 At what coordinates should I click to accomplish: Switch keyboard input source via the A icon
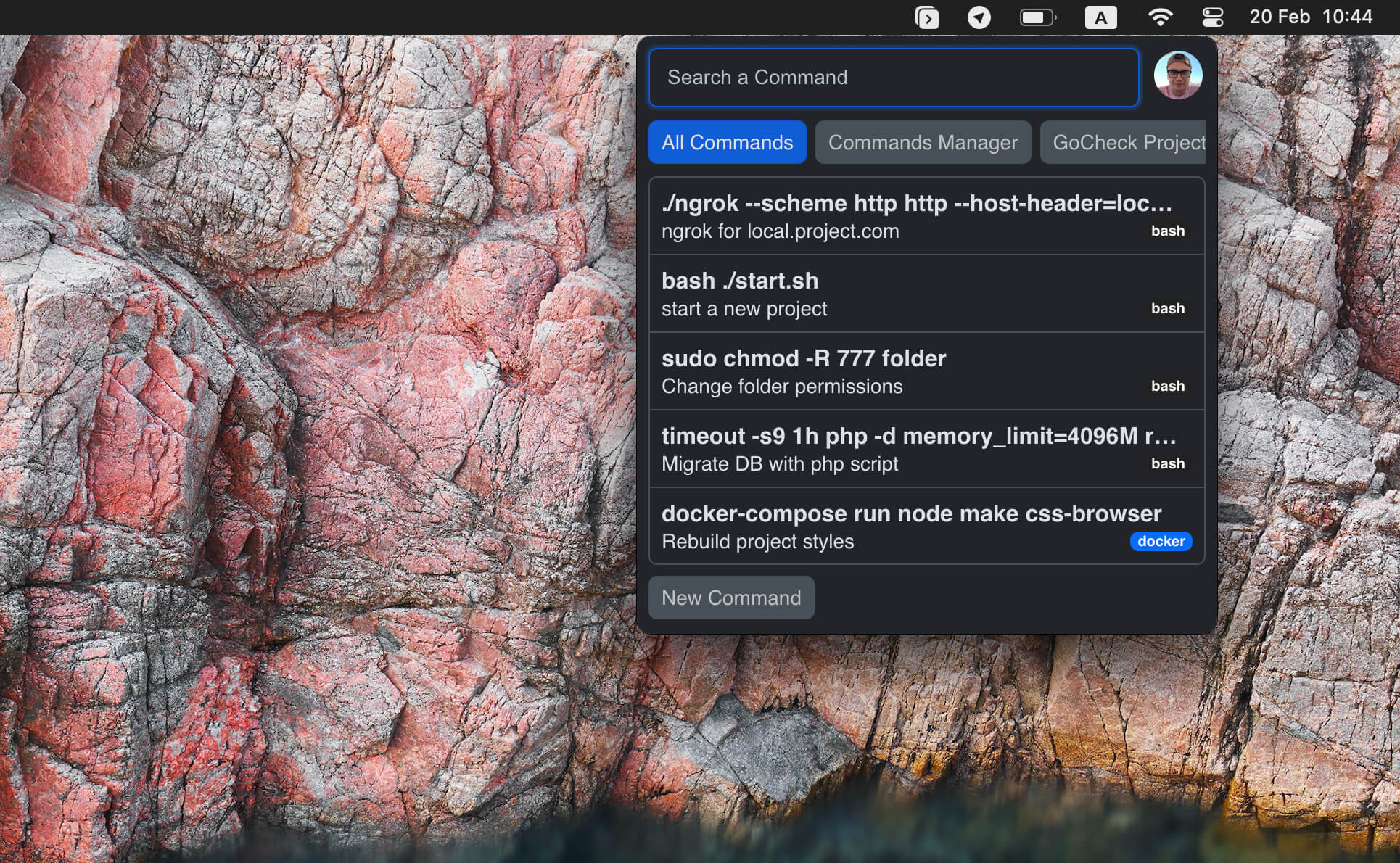pos(1100,17)
